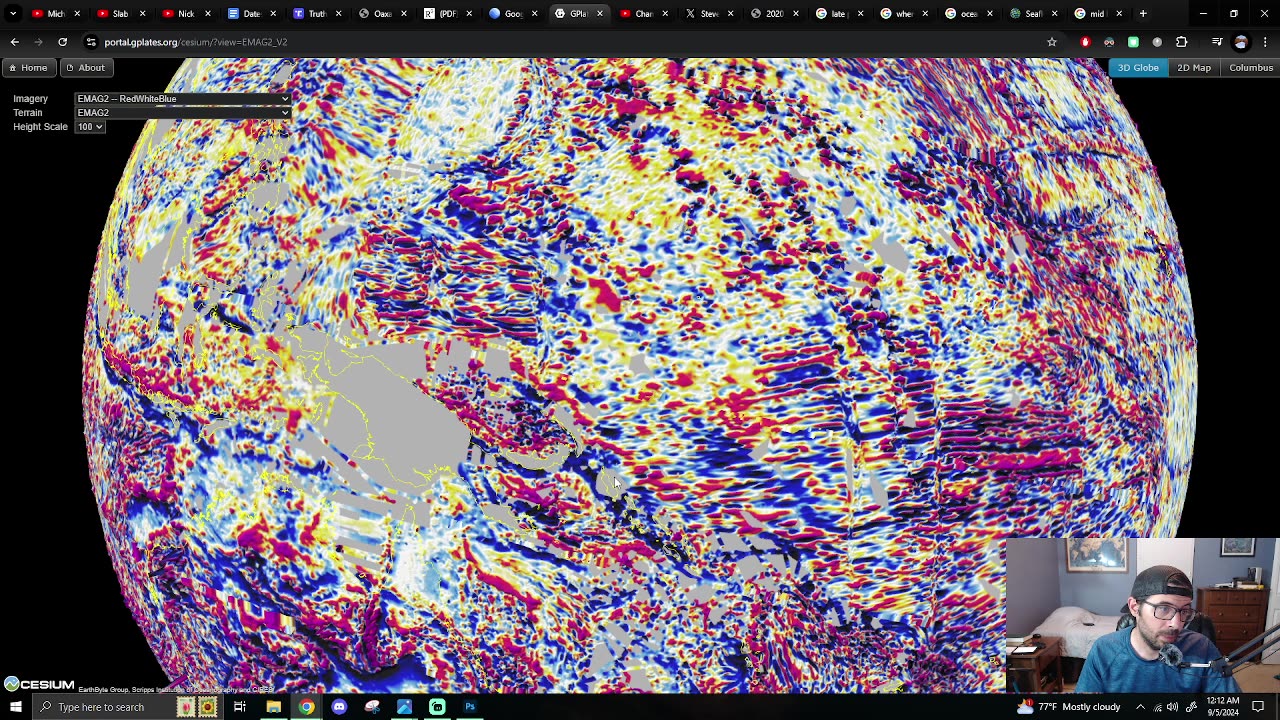1280x720 pixels.
Task: Switch to the 'Truth' tab
Action: [315, 14]
